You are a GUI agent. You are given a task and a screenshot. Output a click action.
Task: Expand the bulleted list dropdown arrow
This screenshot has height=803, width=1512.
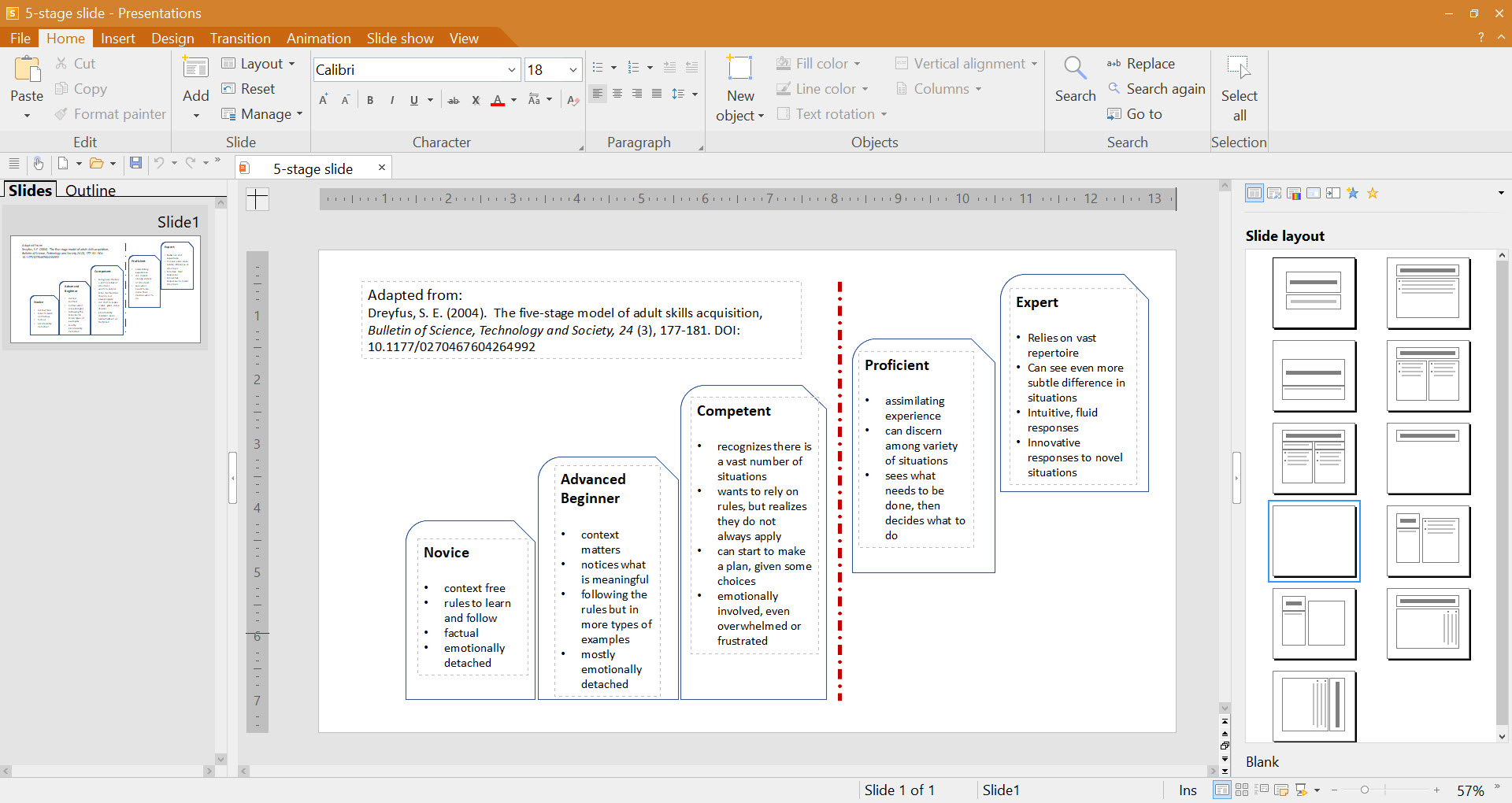click(613, 68)
